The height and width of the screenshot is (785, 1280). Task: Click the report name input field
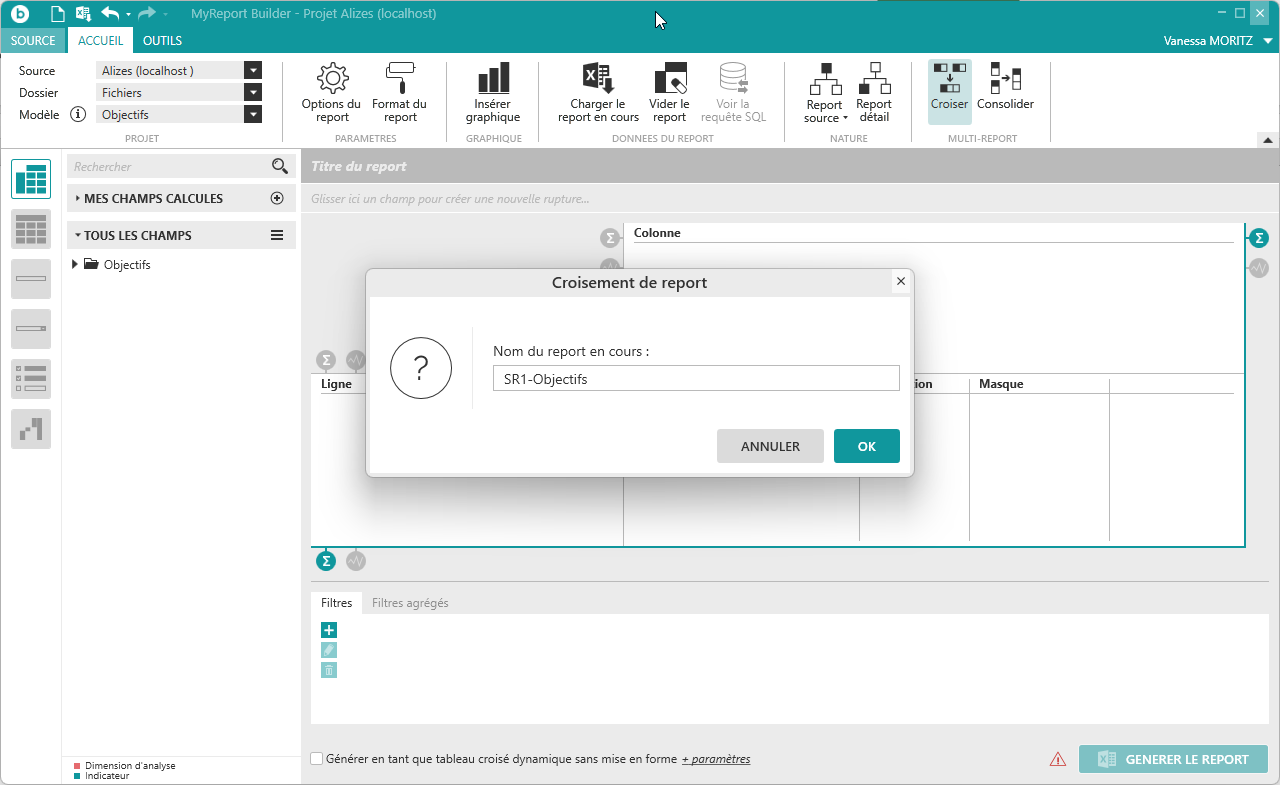coord(696,379)
